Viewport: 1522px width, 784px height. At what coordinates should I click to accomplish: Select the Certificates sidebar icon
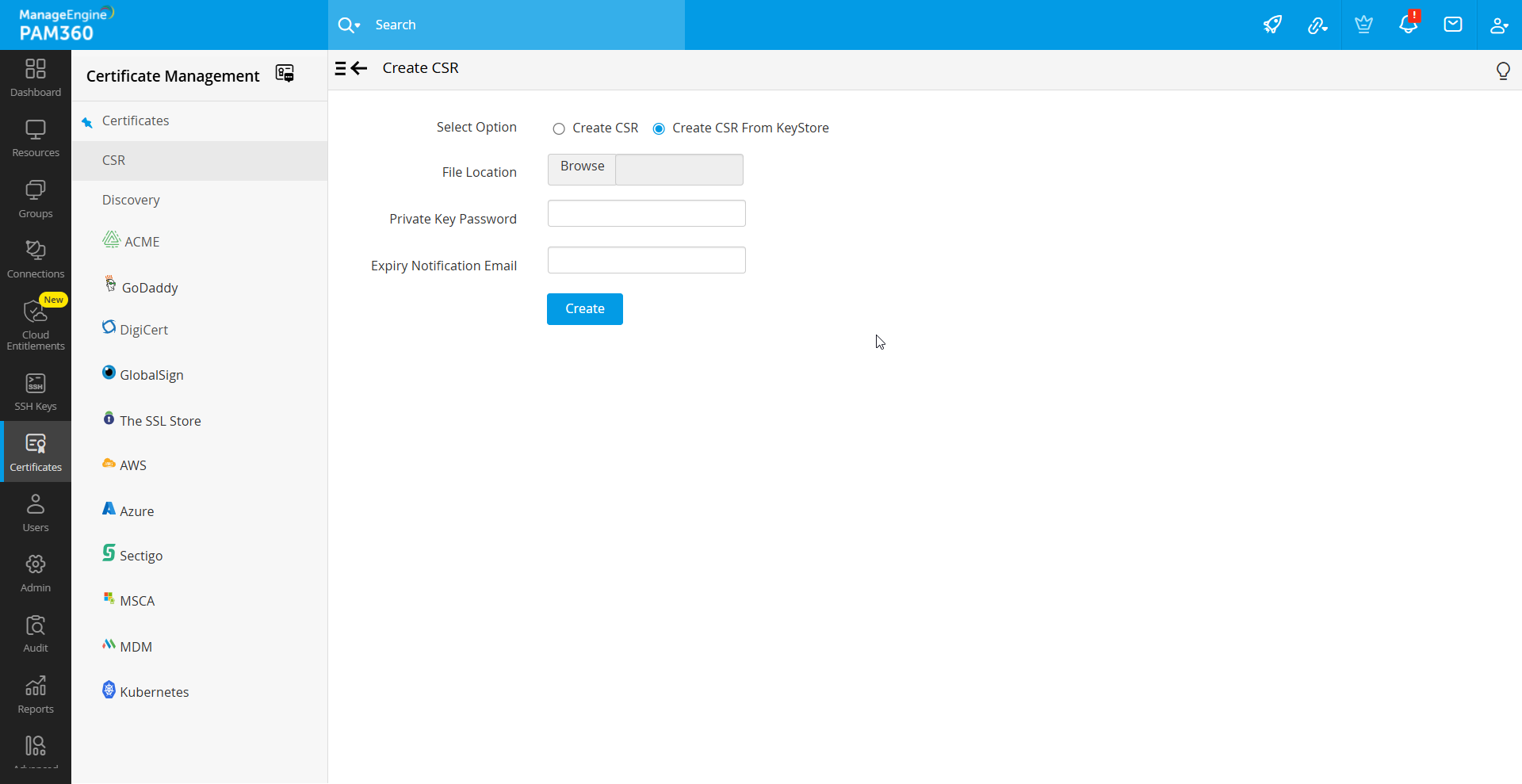click(x=36, y=452)
